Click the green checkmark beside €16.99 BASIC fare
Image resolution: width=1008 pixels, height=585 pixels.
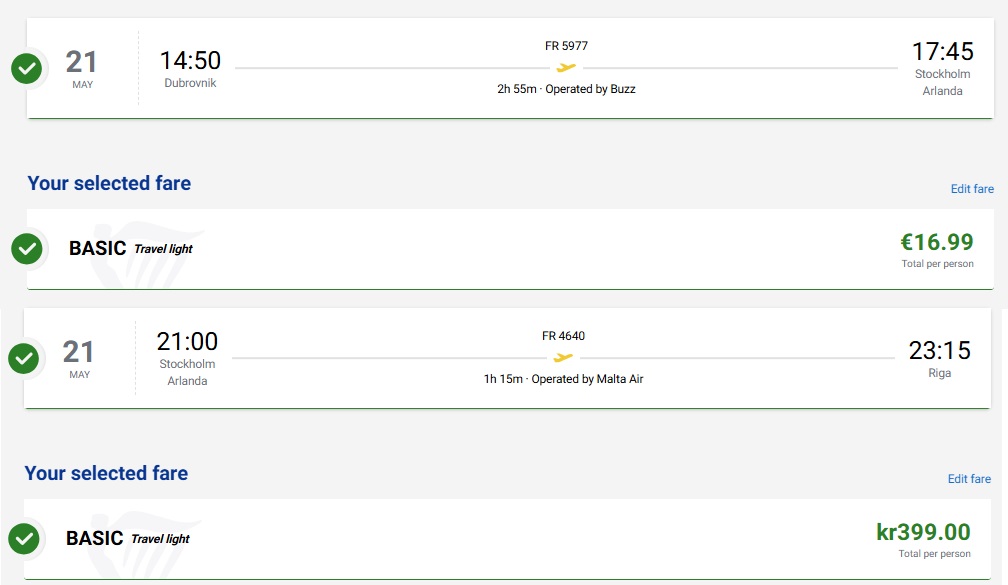26,249
